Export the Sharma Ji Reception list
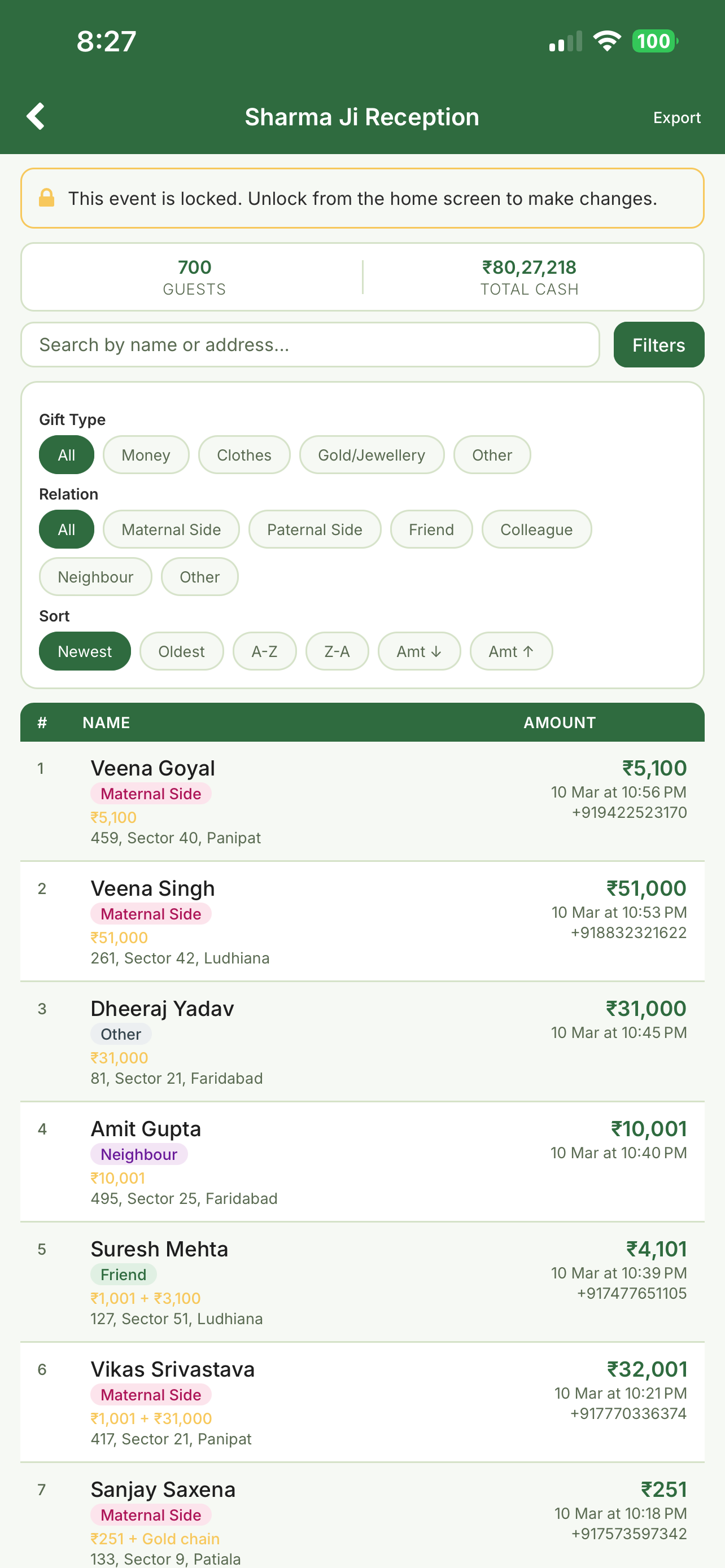 pos(676,117)
